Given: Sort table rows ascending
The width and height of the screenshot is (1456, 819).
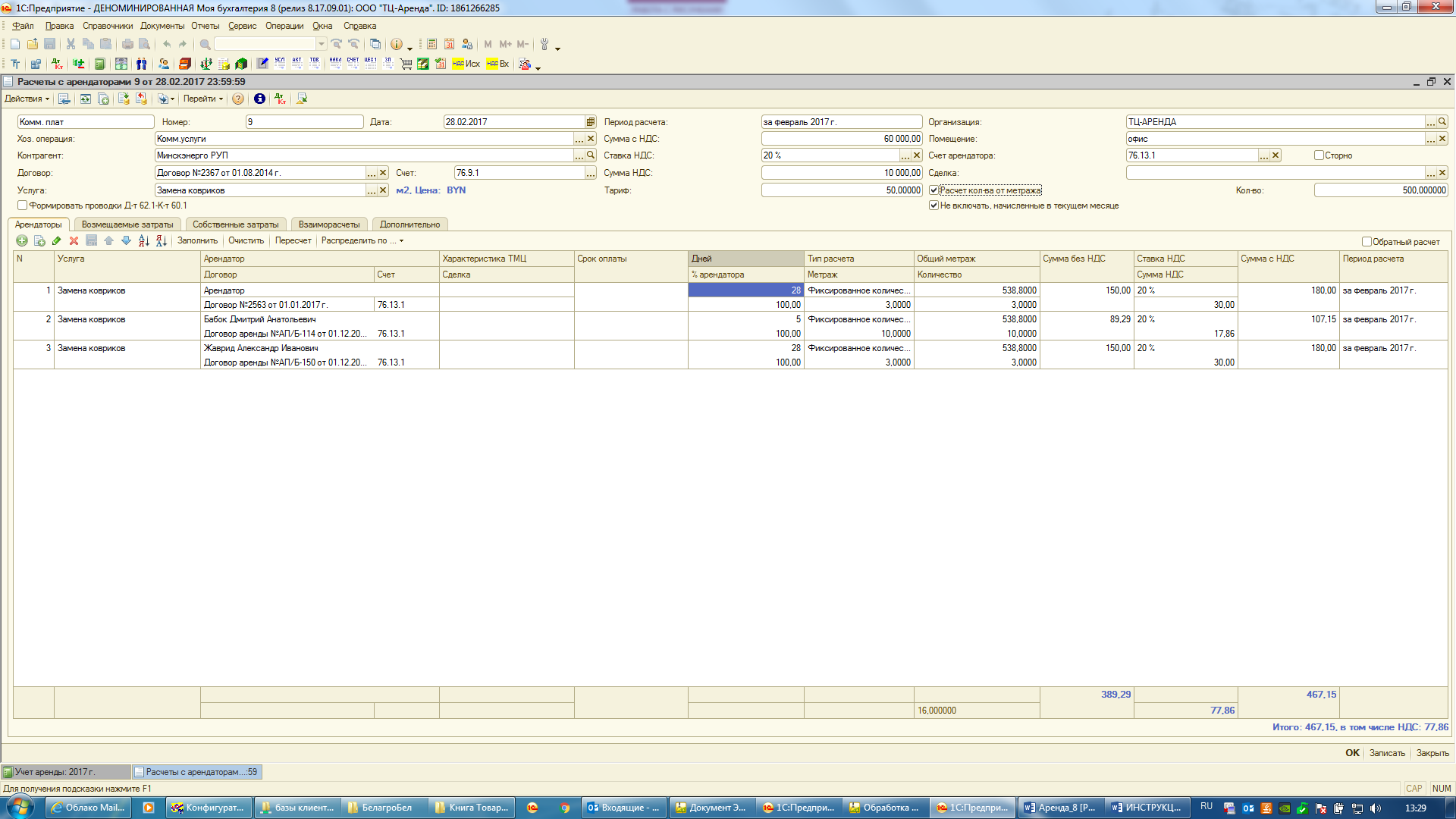Looking at the screenshot, I should coord(143,240).
